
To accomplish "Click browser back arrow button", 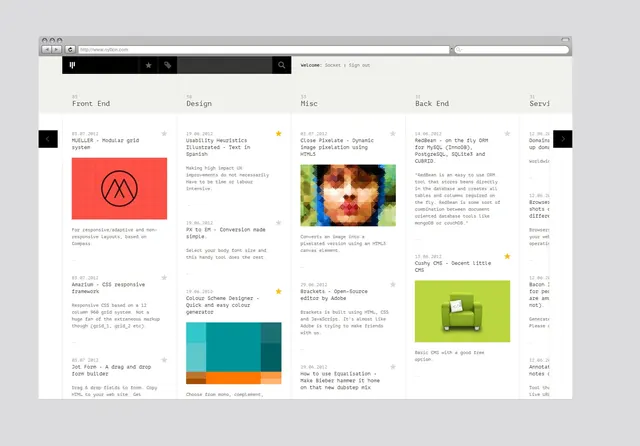I will 46,49.
